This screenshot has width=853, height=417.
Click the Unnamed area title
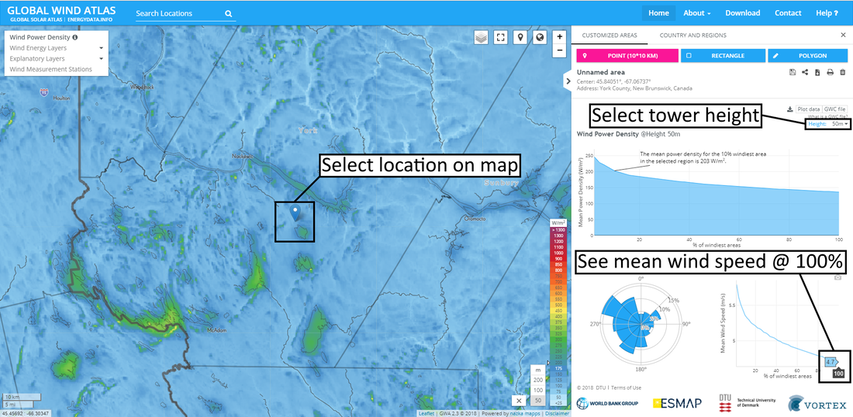601,72
